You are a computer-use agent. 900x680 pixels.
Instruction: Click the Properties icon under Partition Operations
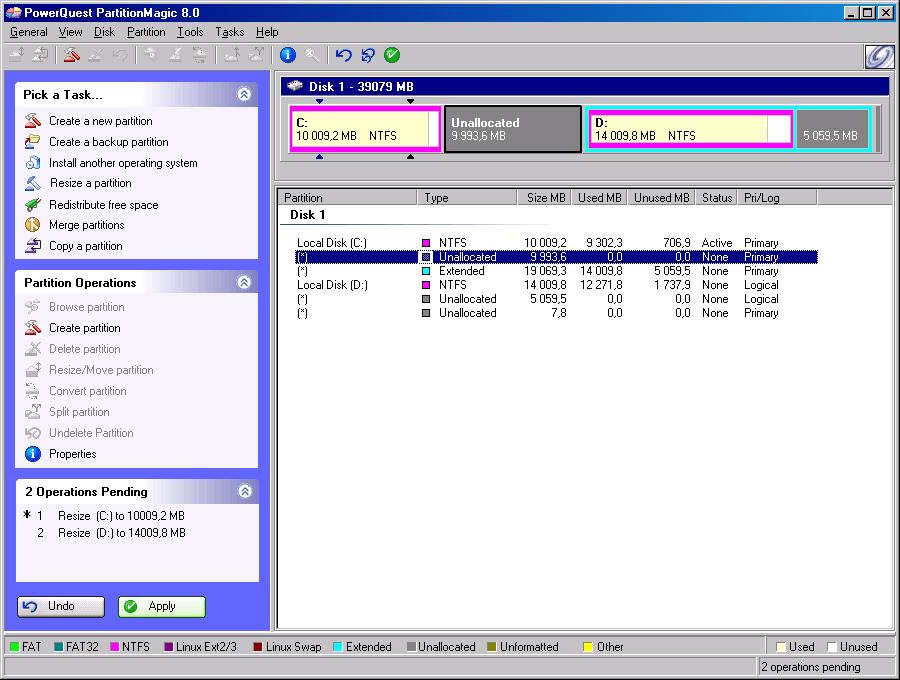click(x=33, y=454)
